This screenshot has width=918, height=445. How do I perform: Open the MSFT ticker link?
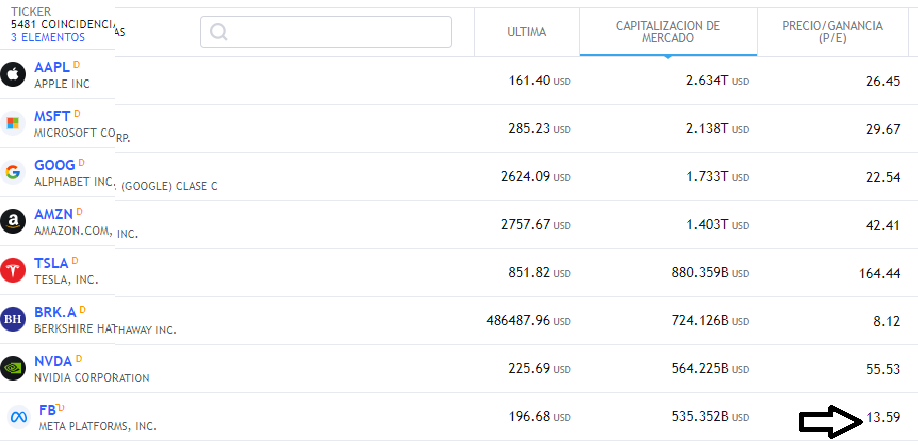tap(52, 116)
